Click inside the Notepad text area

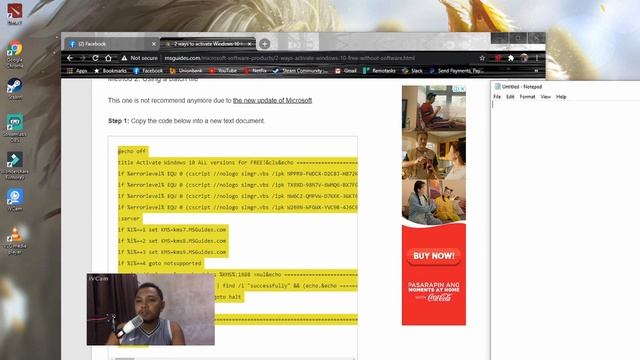tap(566, 231)
